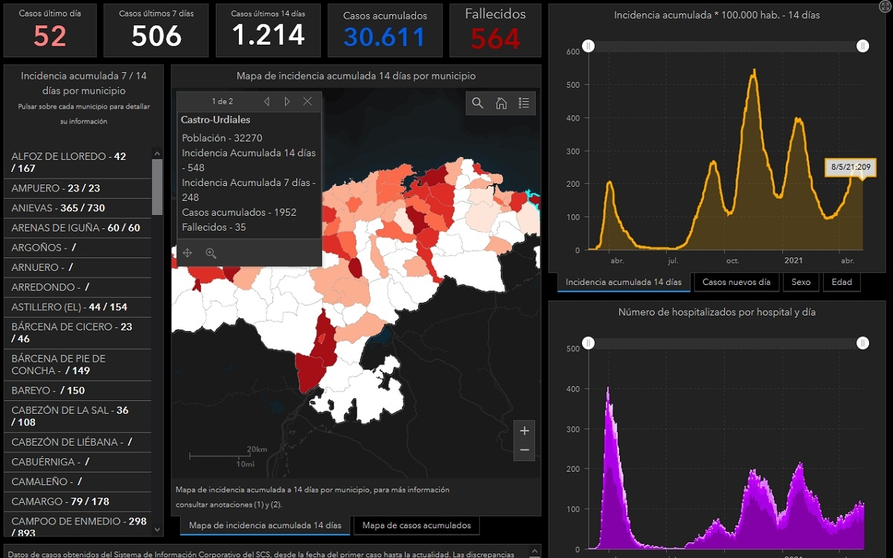Open the map search tool

pos(477,103)
